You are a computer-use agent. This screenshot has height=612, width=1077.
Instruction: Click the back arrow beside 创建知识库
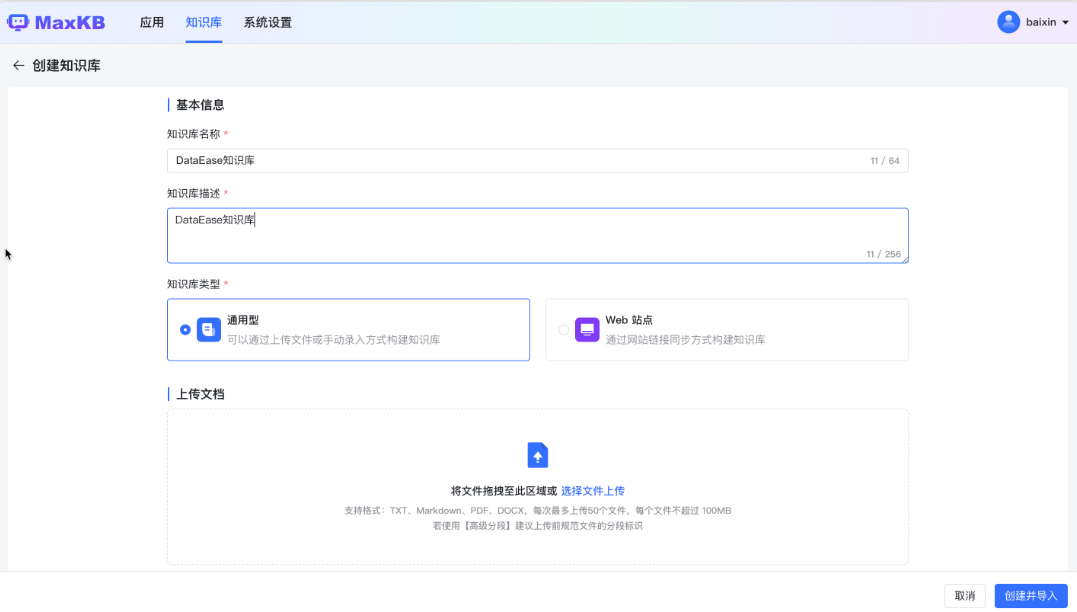point(18,64)
